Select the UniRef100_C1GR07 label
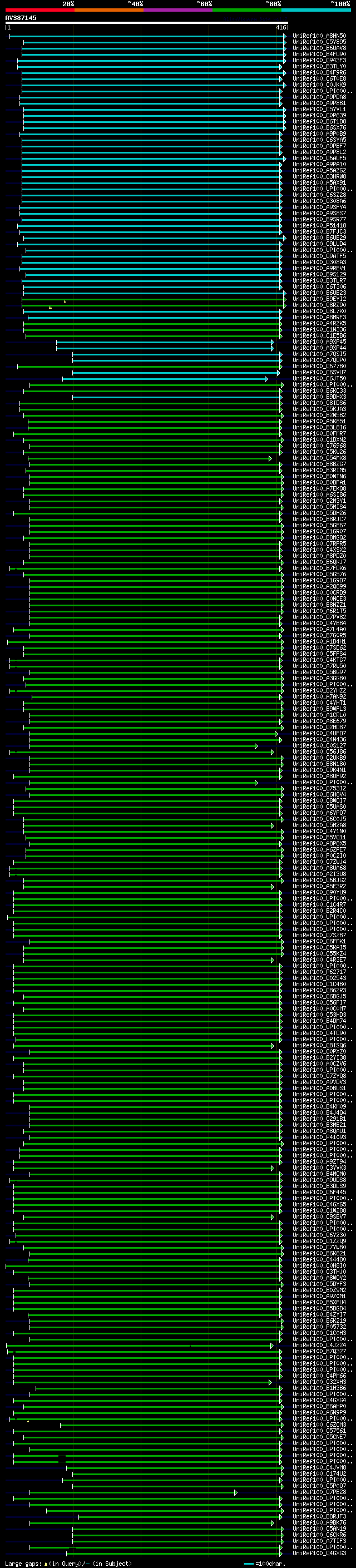Viewport: 356px width, 1568px height. coord(319,531)
